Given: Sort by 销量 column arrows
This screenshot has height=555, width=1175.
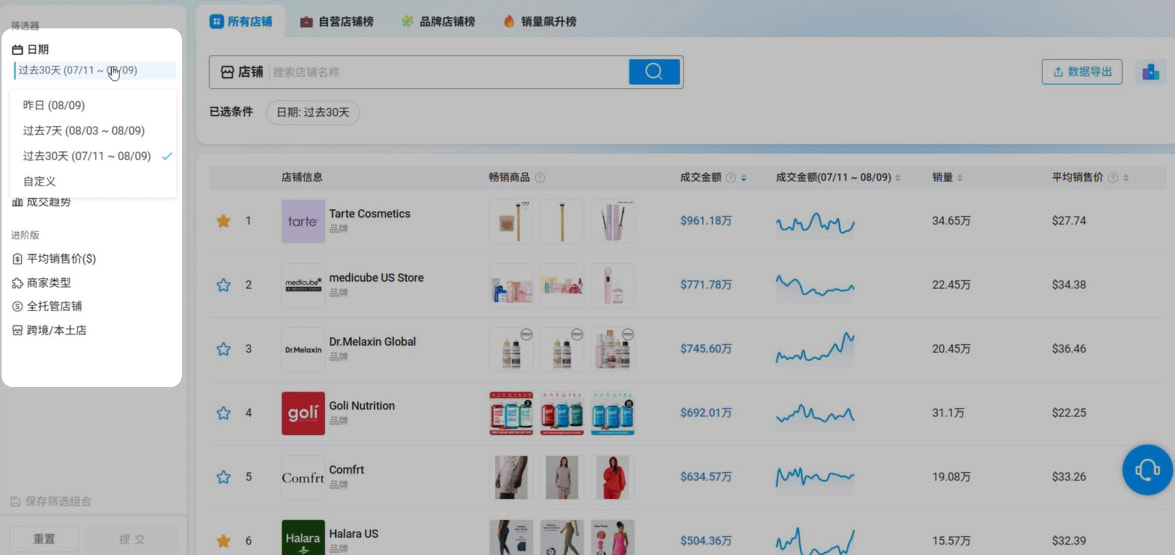Looking at the screenshot, I should (x=960, y=178).
